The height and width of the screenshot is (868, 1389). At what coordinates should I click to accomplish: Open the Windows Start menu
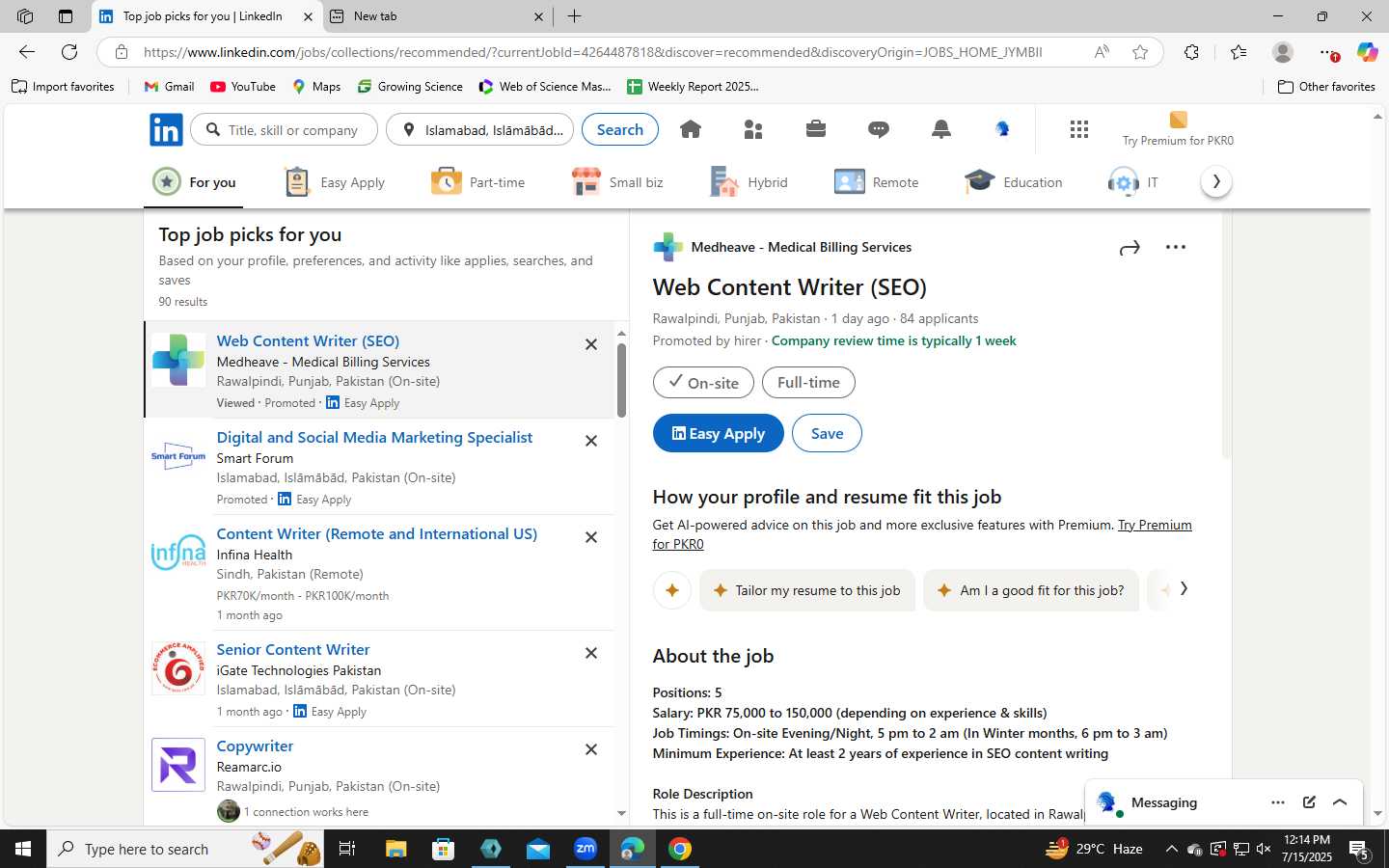pyautogui.click(x=23, y=849)
